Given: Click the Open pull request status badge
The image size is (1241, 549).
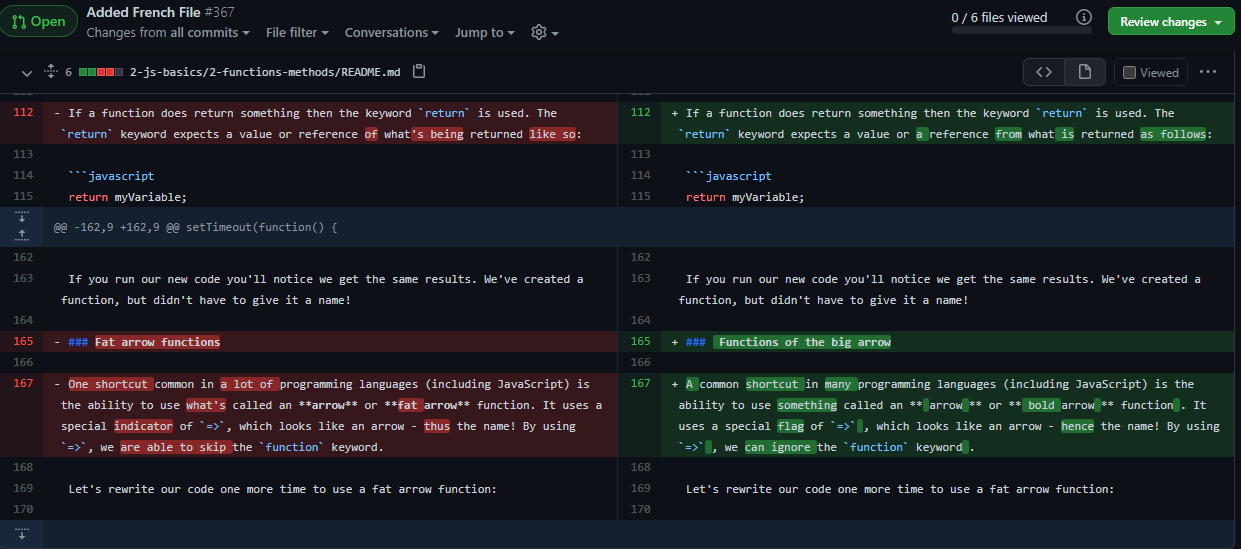Looking at the screenshot, I should click(x=37, y=21).
